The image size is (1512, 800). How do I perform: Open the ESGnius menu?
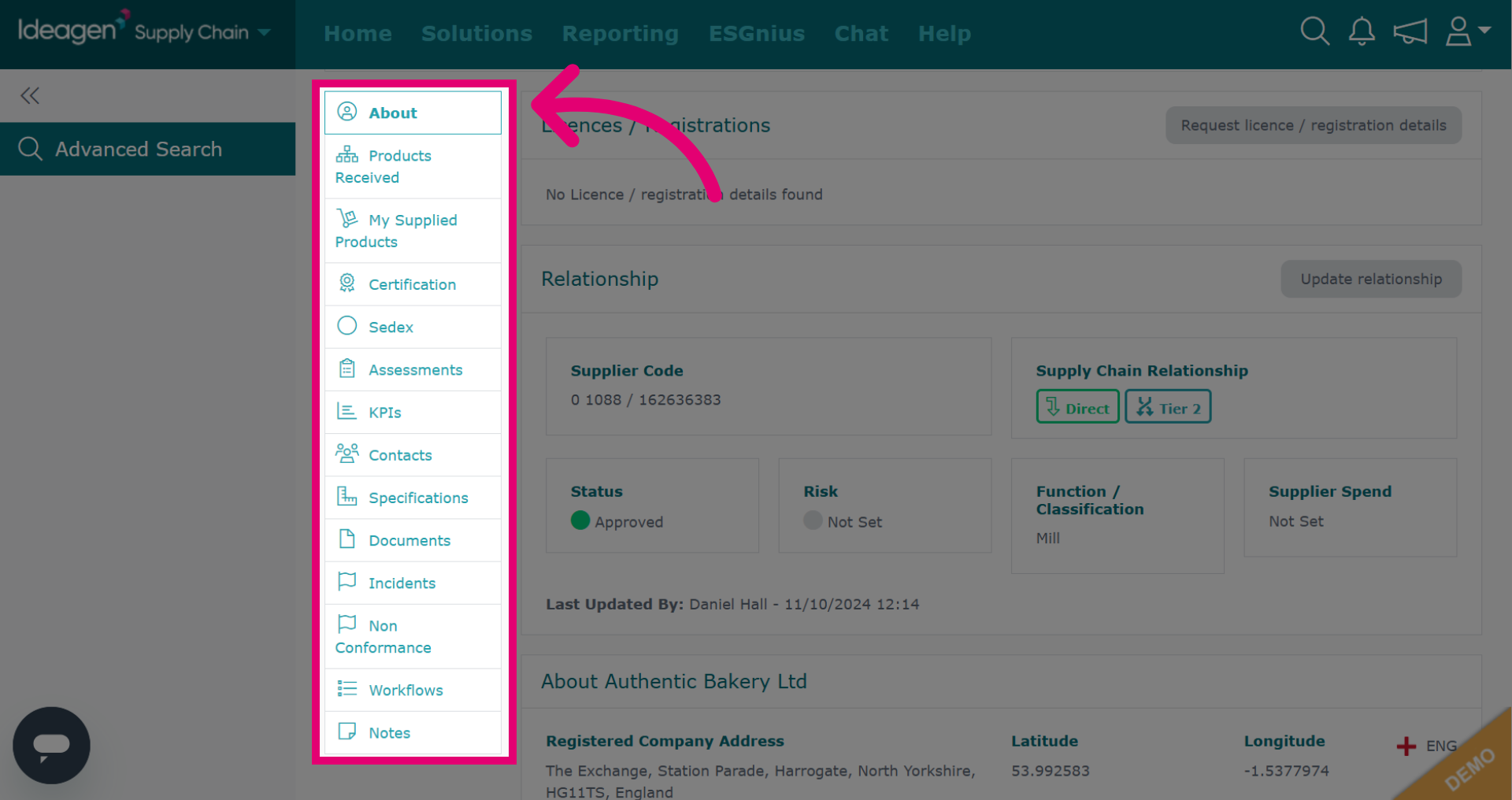point(756,33)
